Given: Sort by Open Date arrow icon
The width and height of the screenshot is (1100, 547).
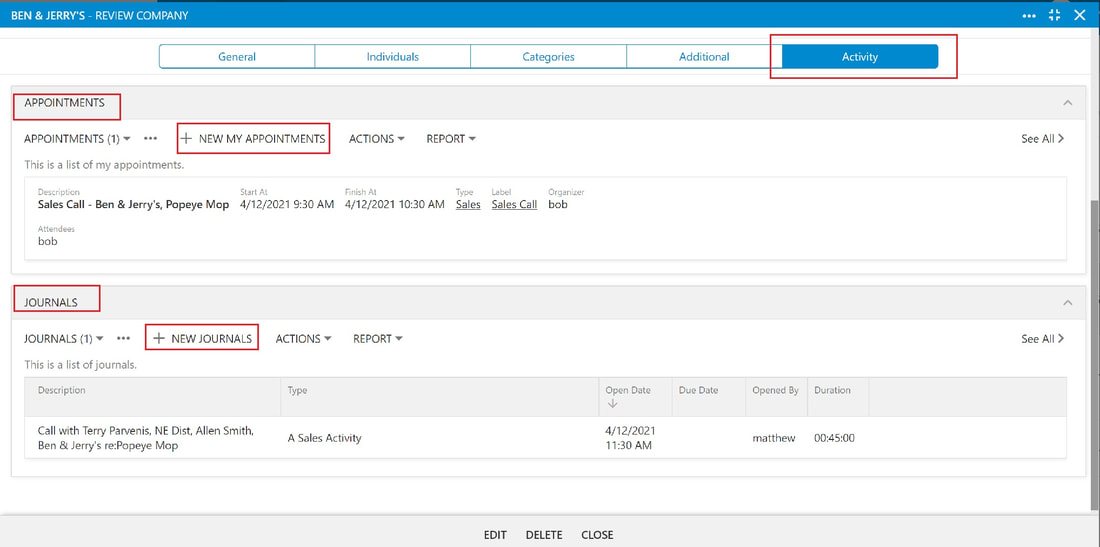Looking at the screenshot, I should point(612,403).
